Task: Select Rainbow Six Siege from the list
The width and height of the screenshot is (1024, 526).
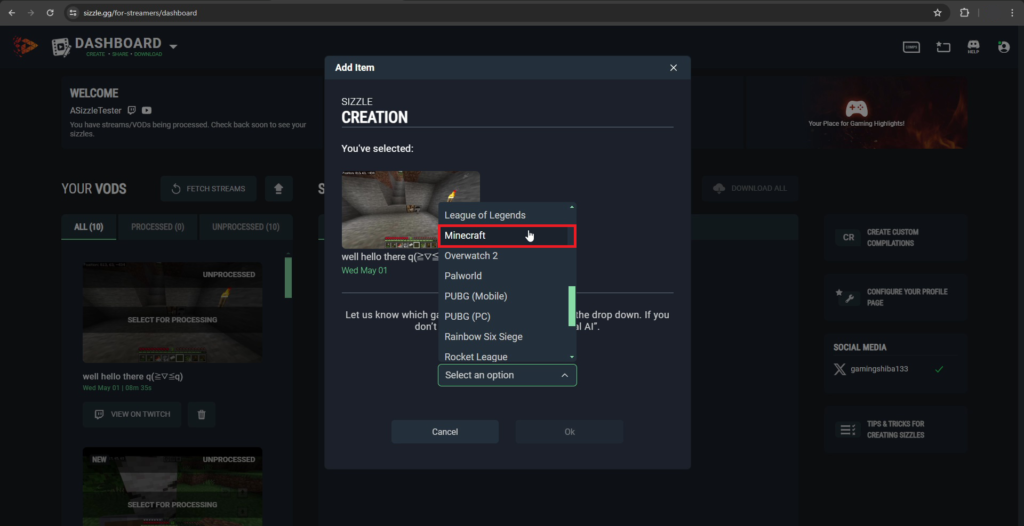Action: point(507,337)
